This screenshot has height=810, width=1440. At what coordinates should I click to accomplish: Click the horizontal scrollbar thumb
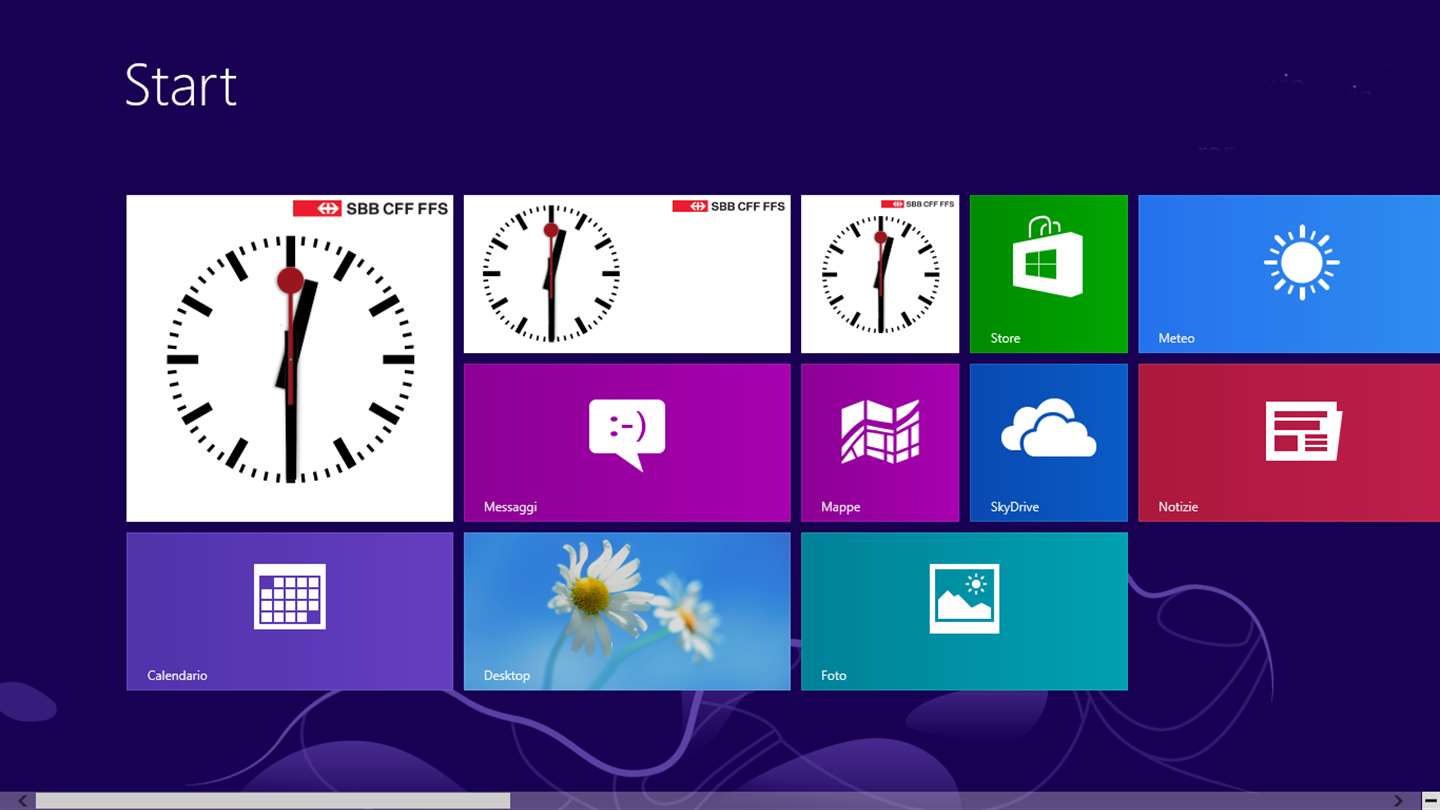[x=273, y=801]
